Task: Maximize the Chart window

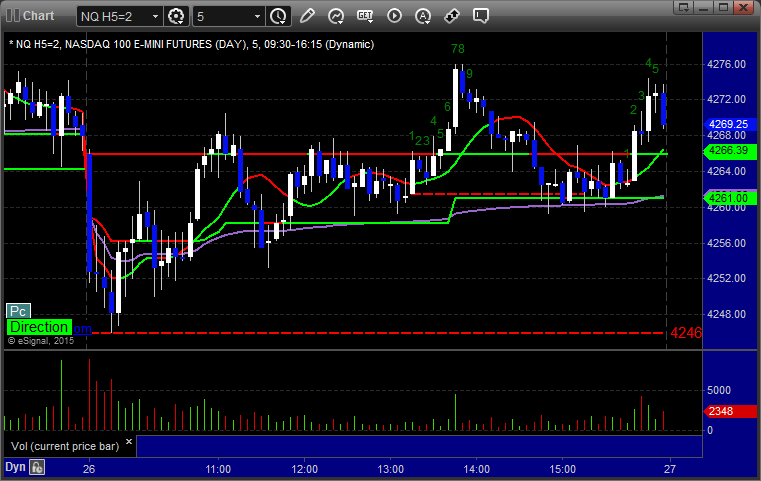Action: [x=723, y=7]
